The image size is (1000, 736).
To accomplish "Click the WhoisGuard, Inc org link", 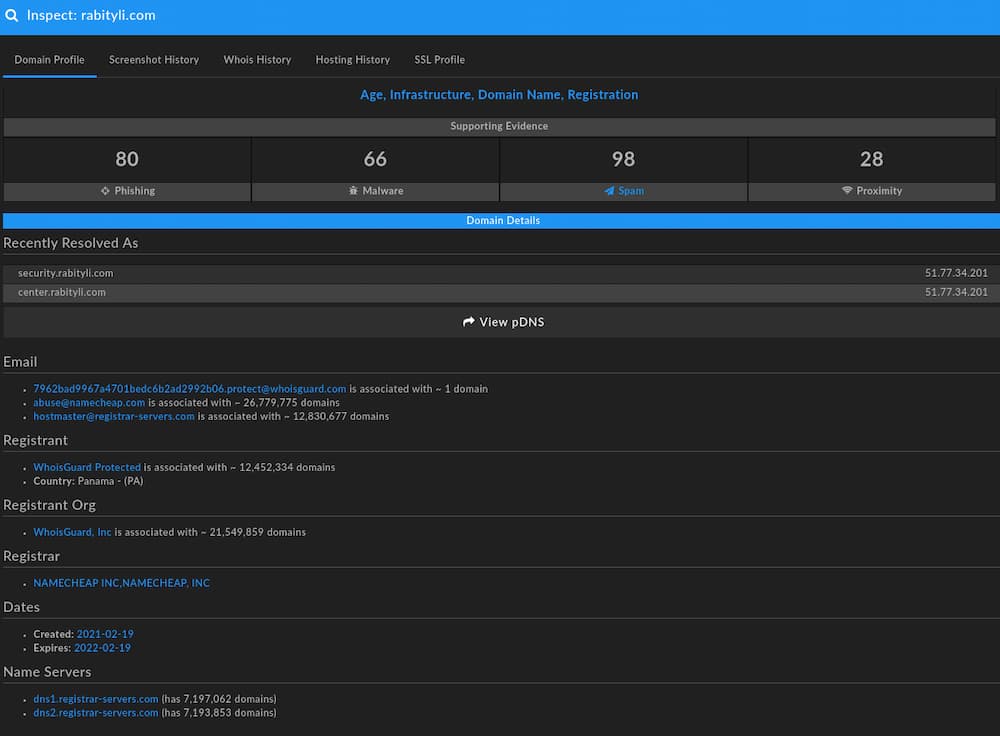I will click(72, 533).
